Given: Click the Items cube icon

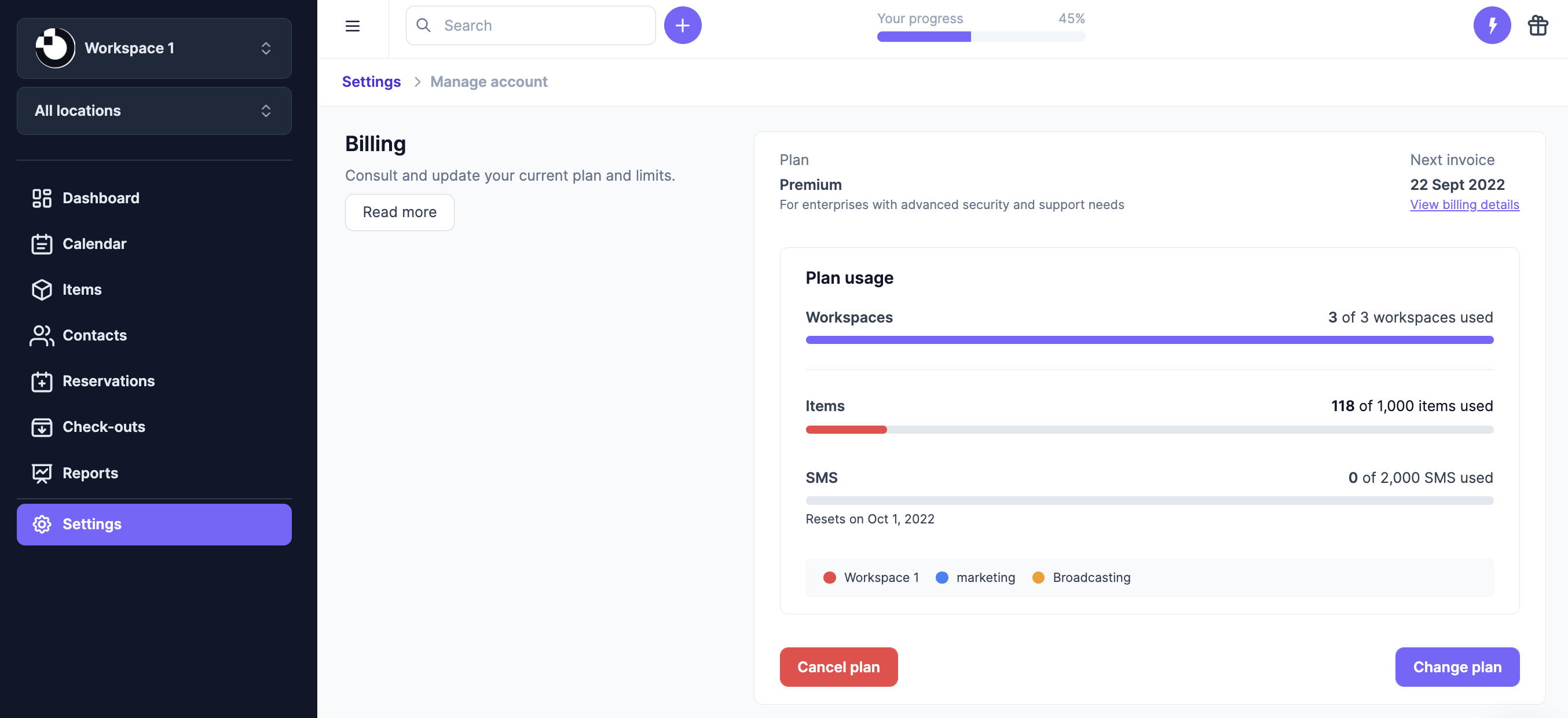Looking at the screenshot, I should [x=42, y=290].
